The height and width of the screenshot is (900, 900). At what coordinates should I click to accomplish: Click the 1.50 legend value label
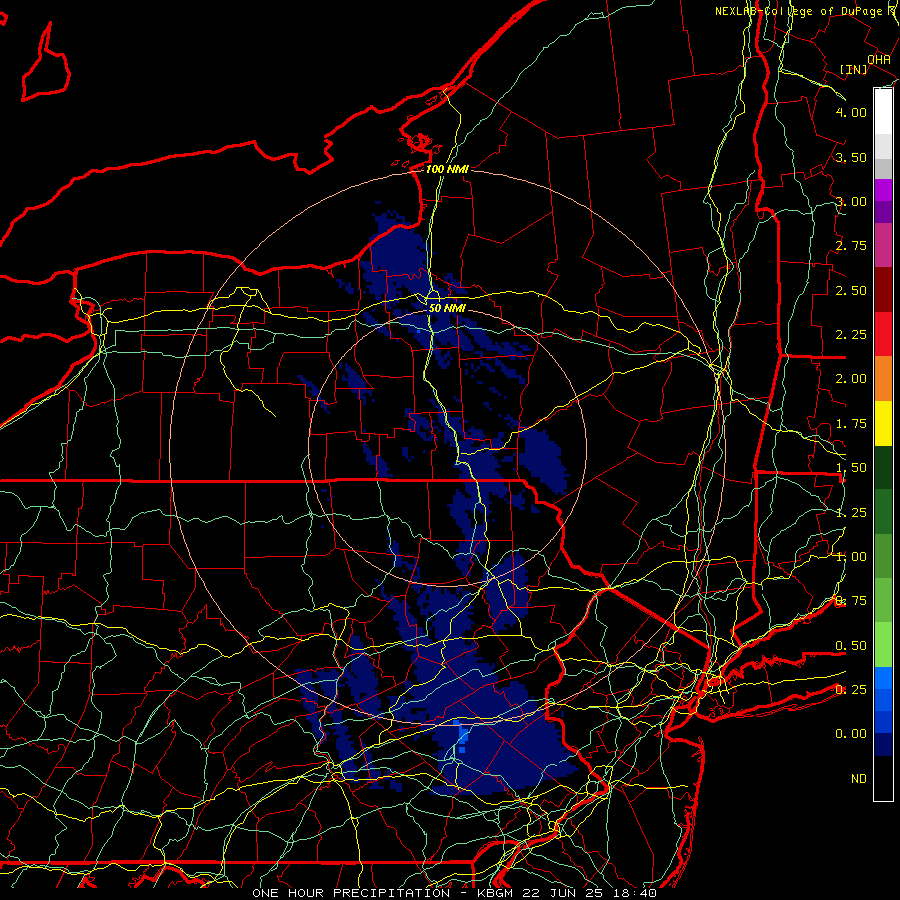pyautogui.click(x=851, y=468)
